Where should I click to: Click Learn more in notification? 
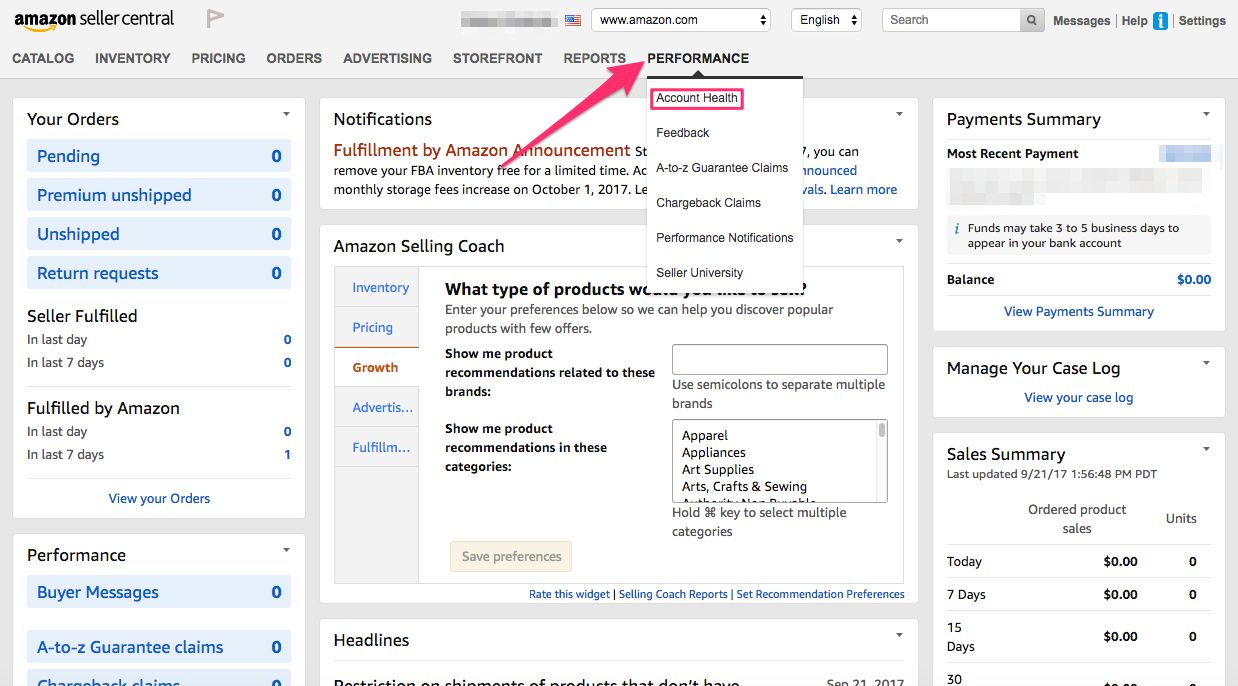tap(863, 189)
